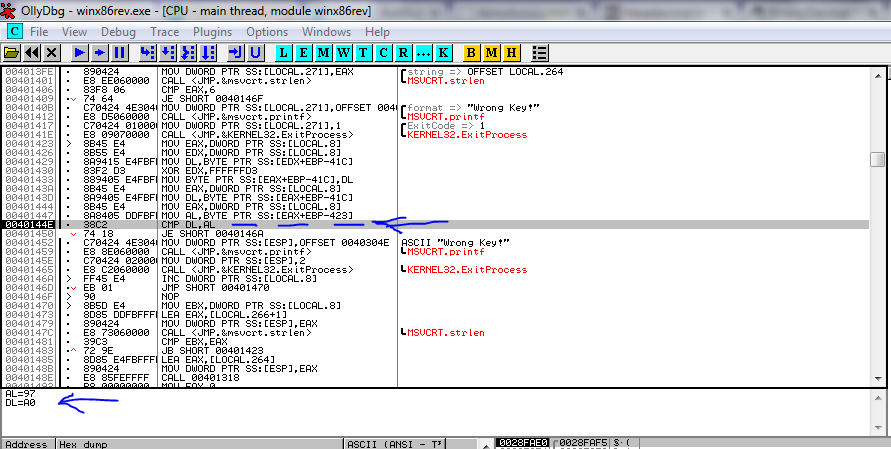
Task: Click the ASCII (ANSI column header
Action: click(x=395, y=444)
